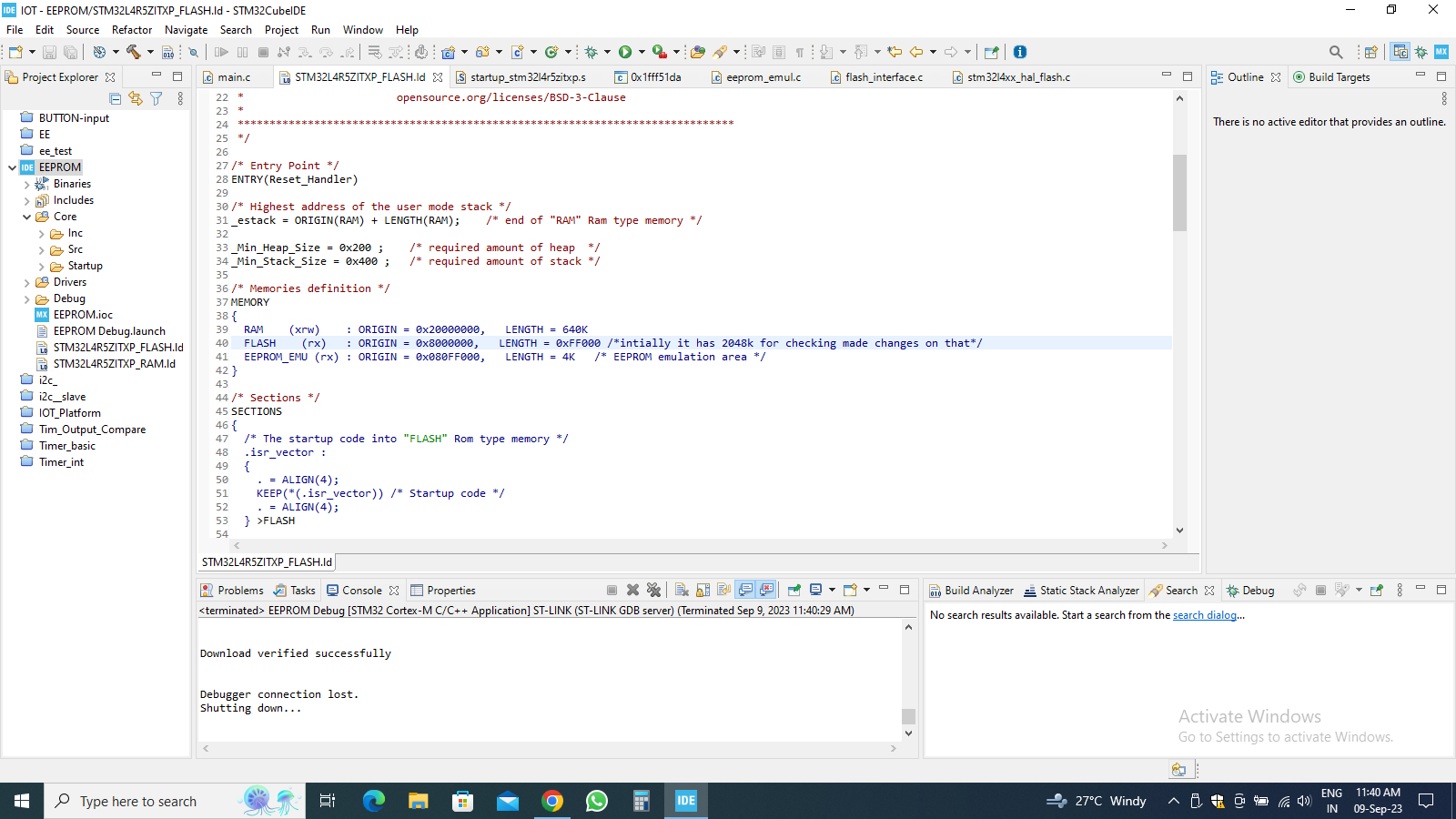This screenshot has height=819, width=1456.
Task: Switch to the eeprom_emul.c editor tab
Action: (763, 77)
